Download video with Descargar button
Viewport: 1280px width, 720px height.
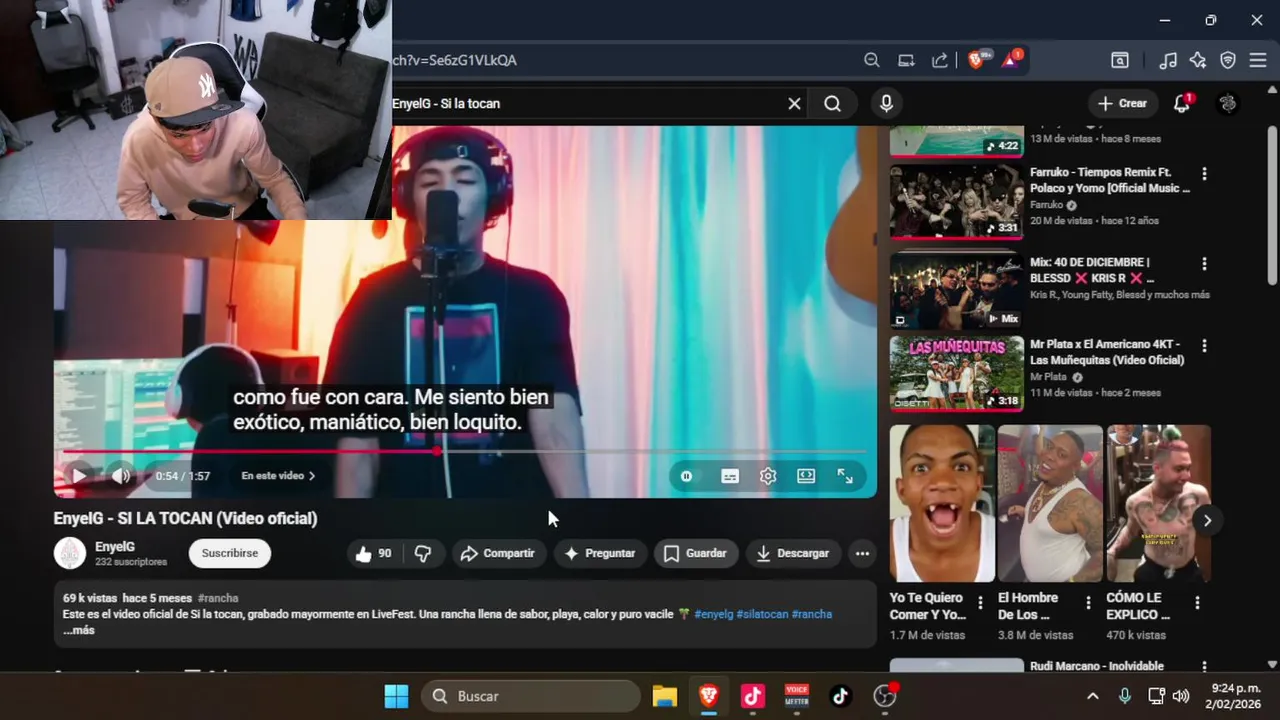click(x=793, y=553)
